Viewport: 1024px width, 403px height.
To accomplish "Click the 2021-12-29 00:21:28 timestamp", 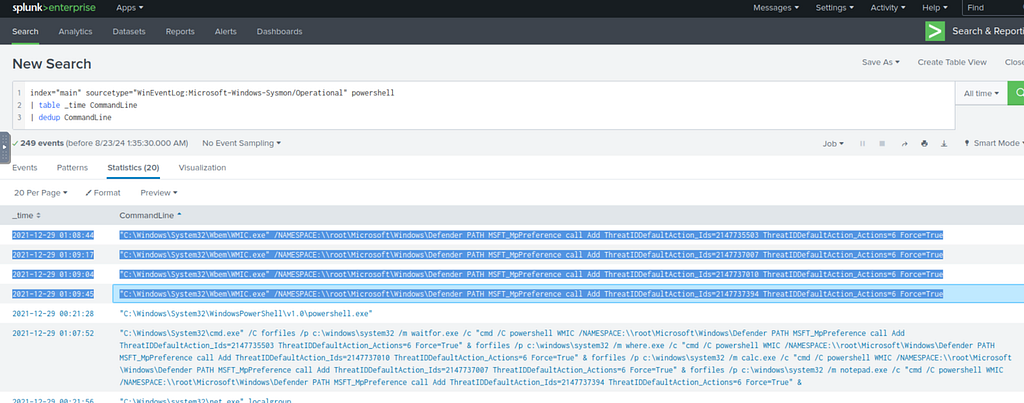I will tap(53, 314).
